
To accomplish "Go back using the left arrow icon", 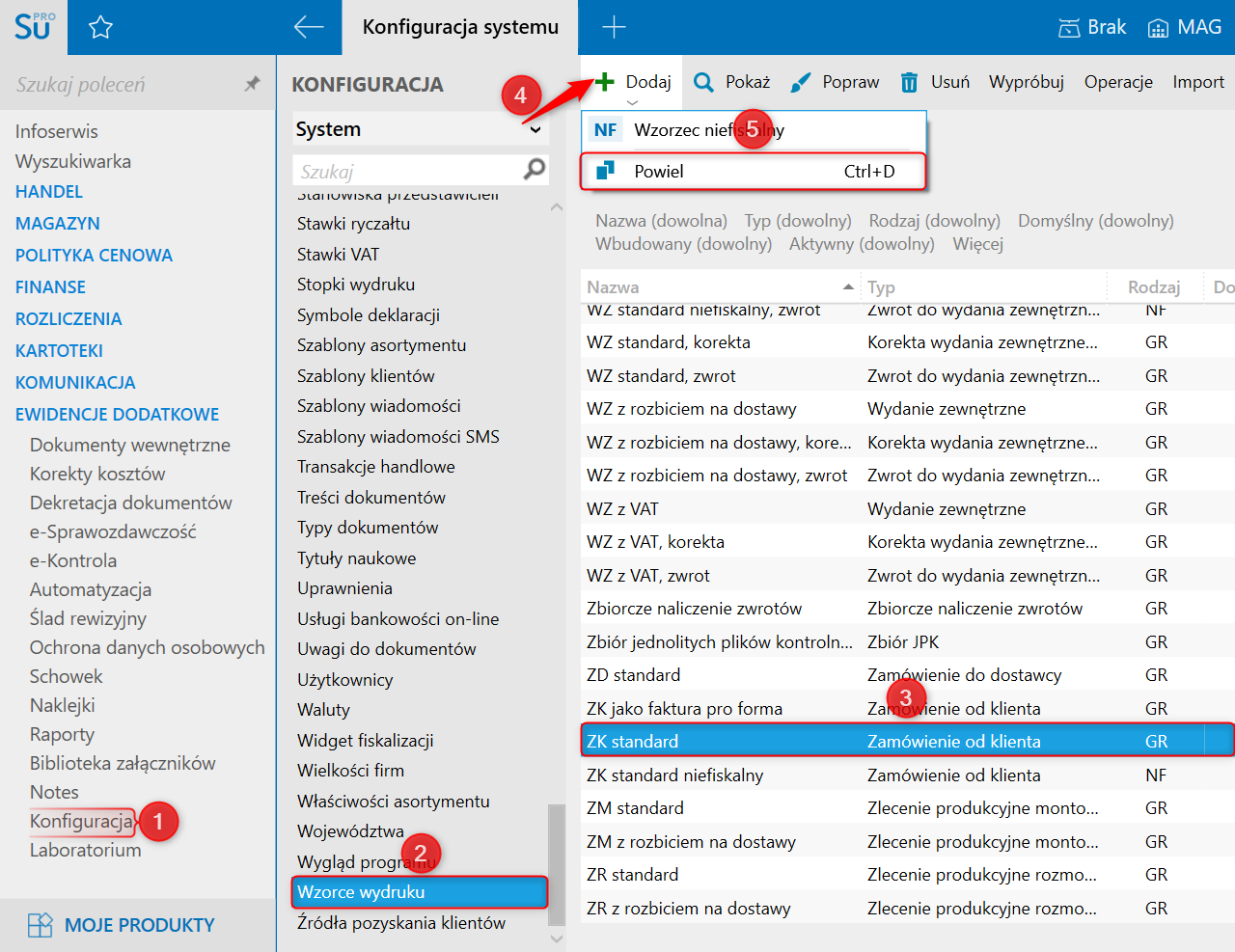I will pyautogui.click(x=309, y=27).
